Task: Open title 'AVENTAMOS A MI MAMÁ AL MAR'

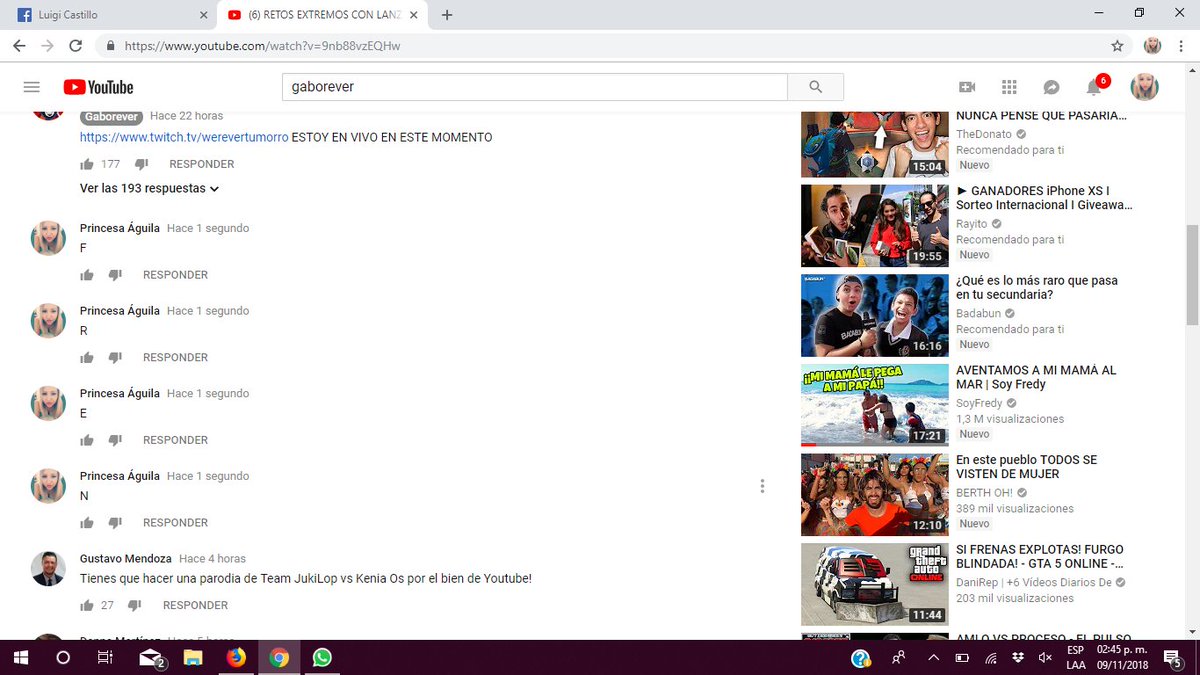Action: [1036, 377]
